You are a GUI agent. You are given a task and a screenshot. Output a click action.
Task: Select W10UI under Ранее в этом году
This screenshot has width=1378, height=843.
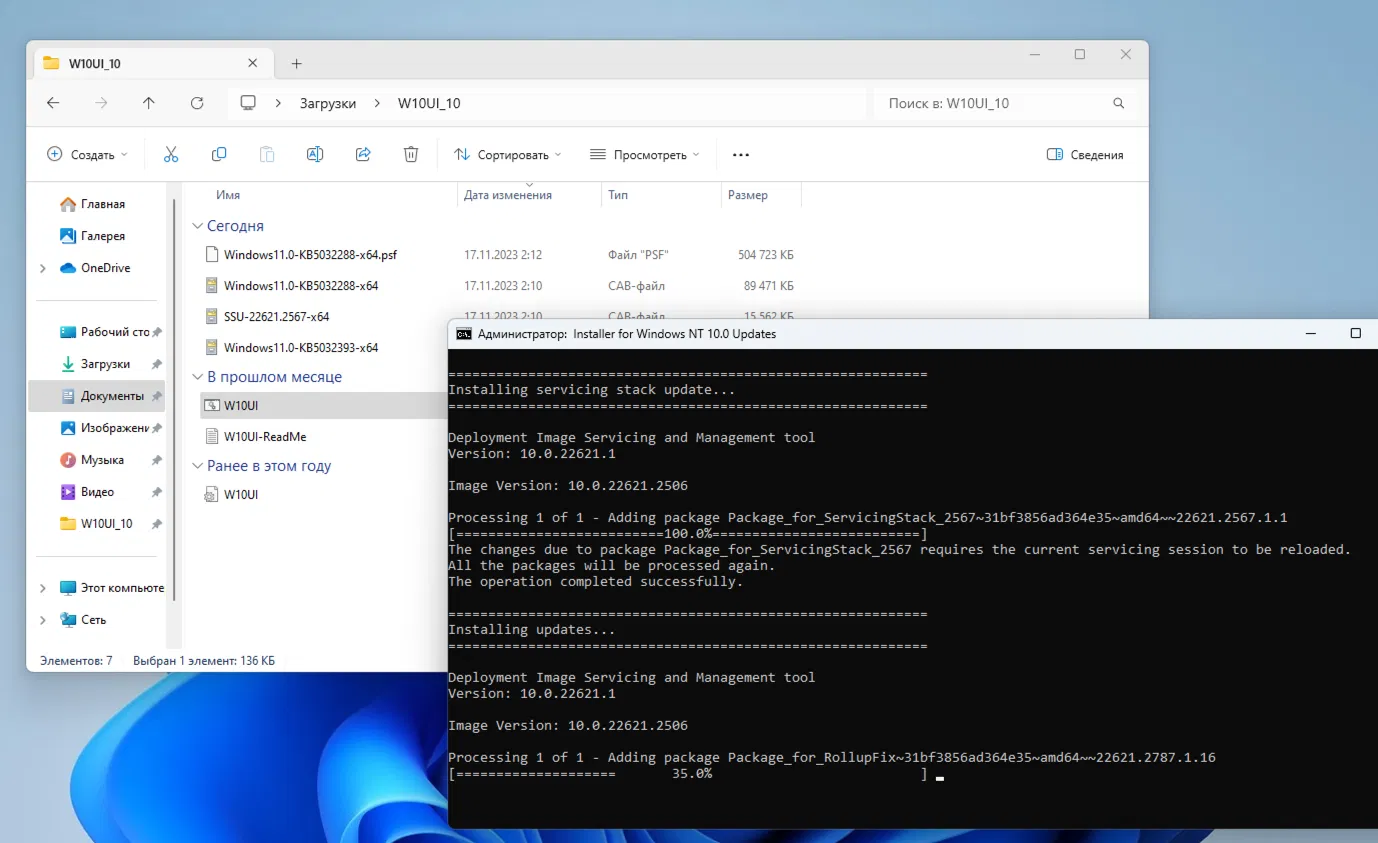pos(241,494)
